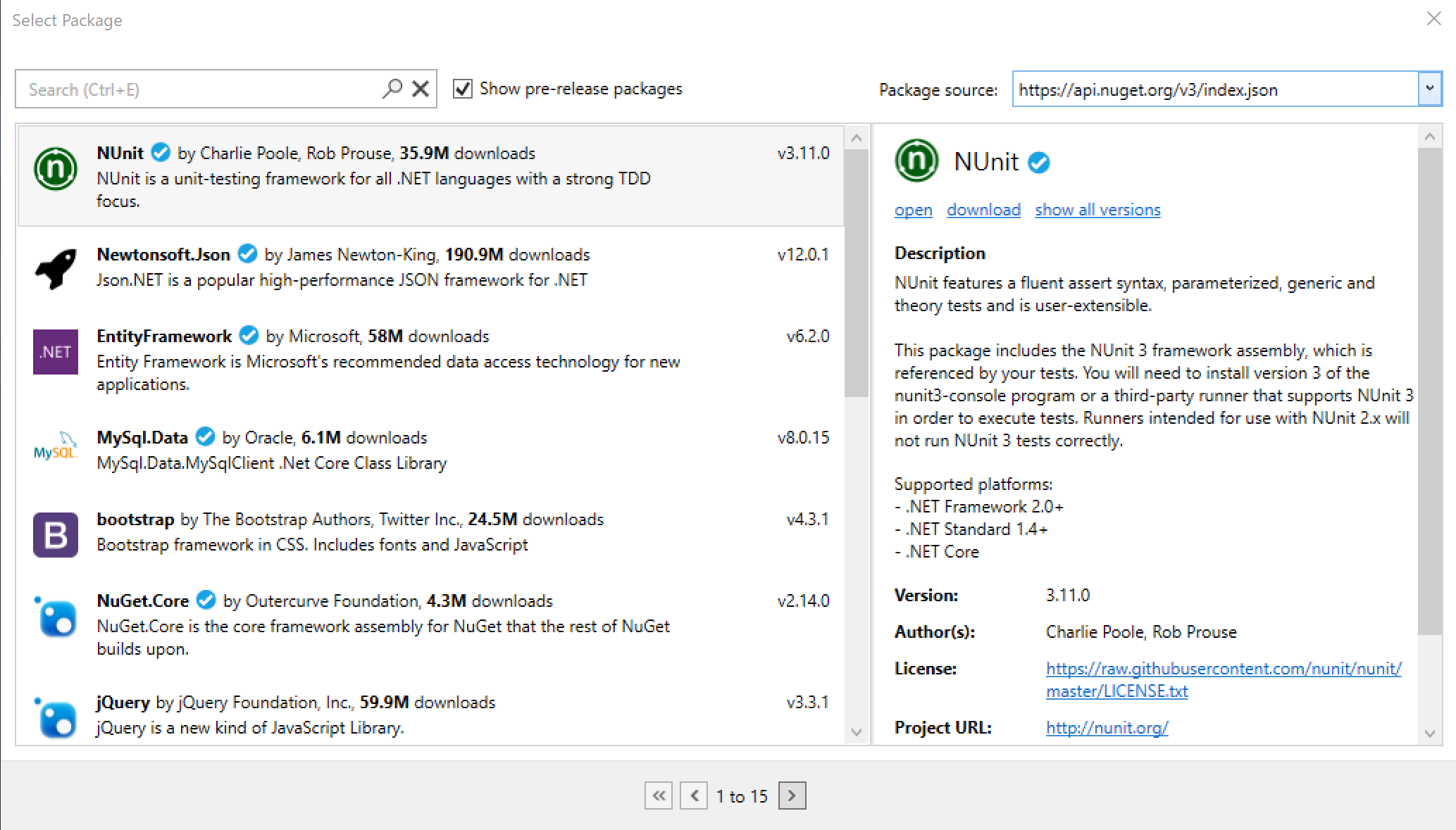Click the jQuery package icon
The width and height of the screenshot is (1456, 830).
[x=56, y=718]
